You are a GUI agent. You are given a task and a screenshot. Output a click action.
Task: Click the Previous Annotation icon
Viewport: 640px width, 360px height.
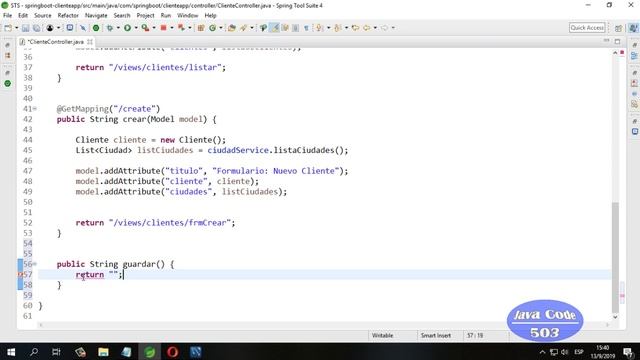click(338, 28)
